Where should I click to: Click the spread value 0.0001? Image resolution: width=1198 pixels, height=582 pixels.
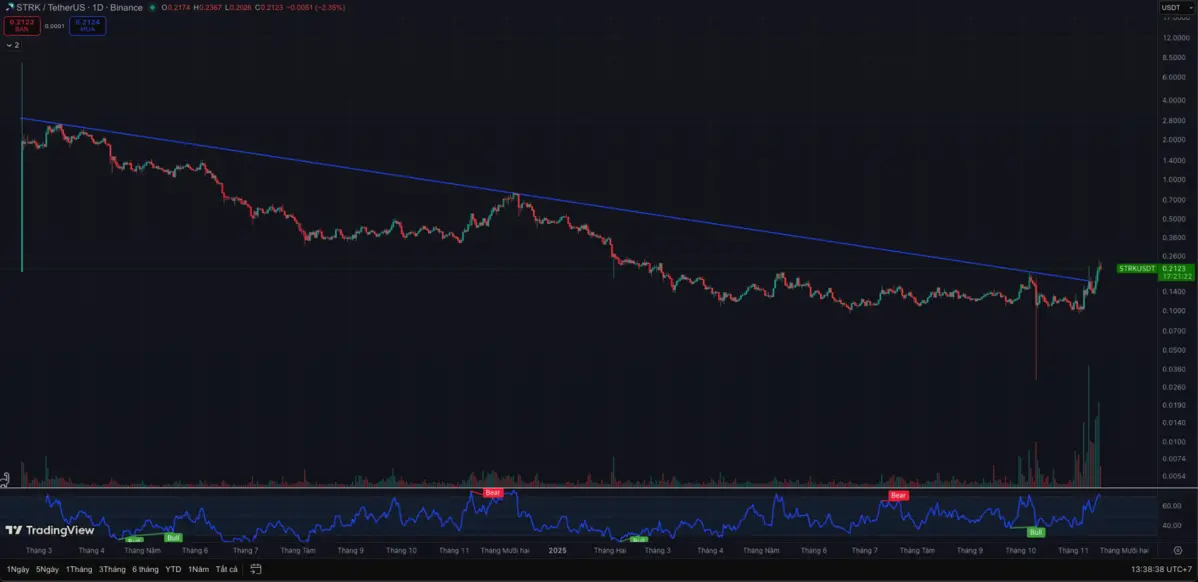tap(54, 25)
